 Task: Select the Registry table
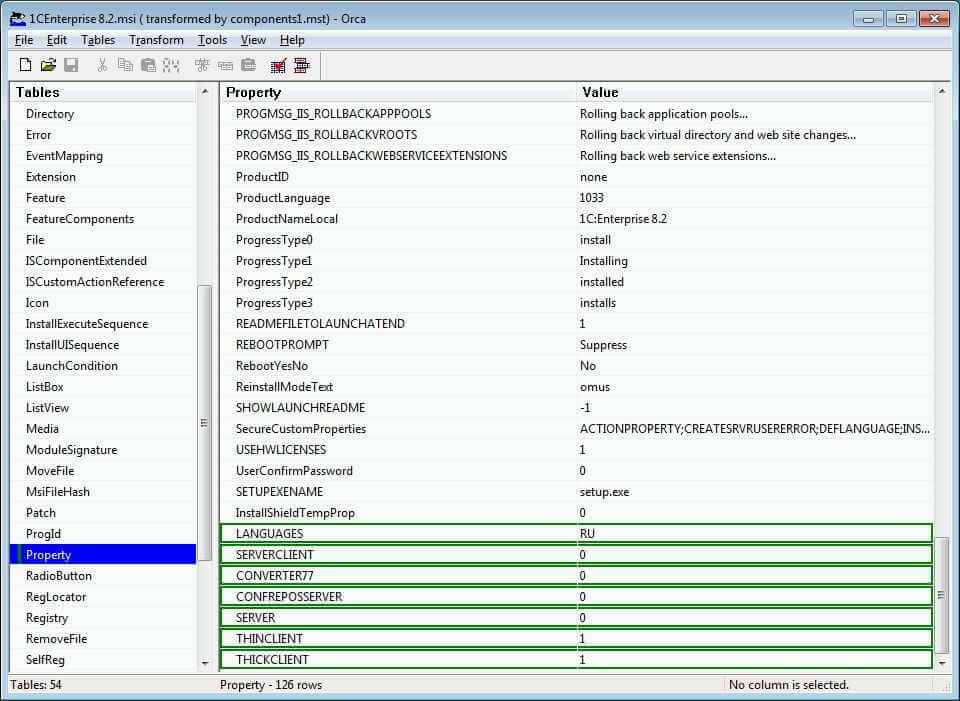coord(47,618)
